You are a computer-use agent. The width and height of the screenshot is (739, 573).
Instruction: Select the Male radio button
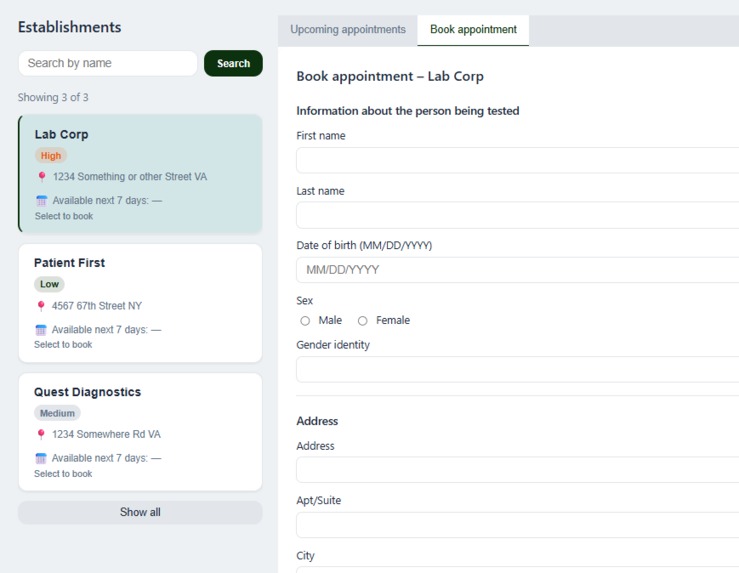tap(305, 321)
